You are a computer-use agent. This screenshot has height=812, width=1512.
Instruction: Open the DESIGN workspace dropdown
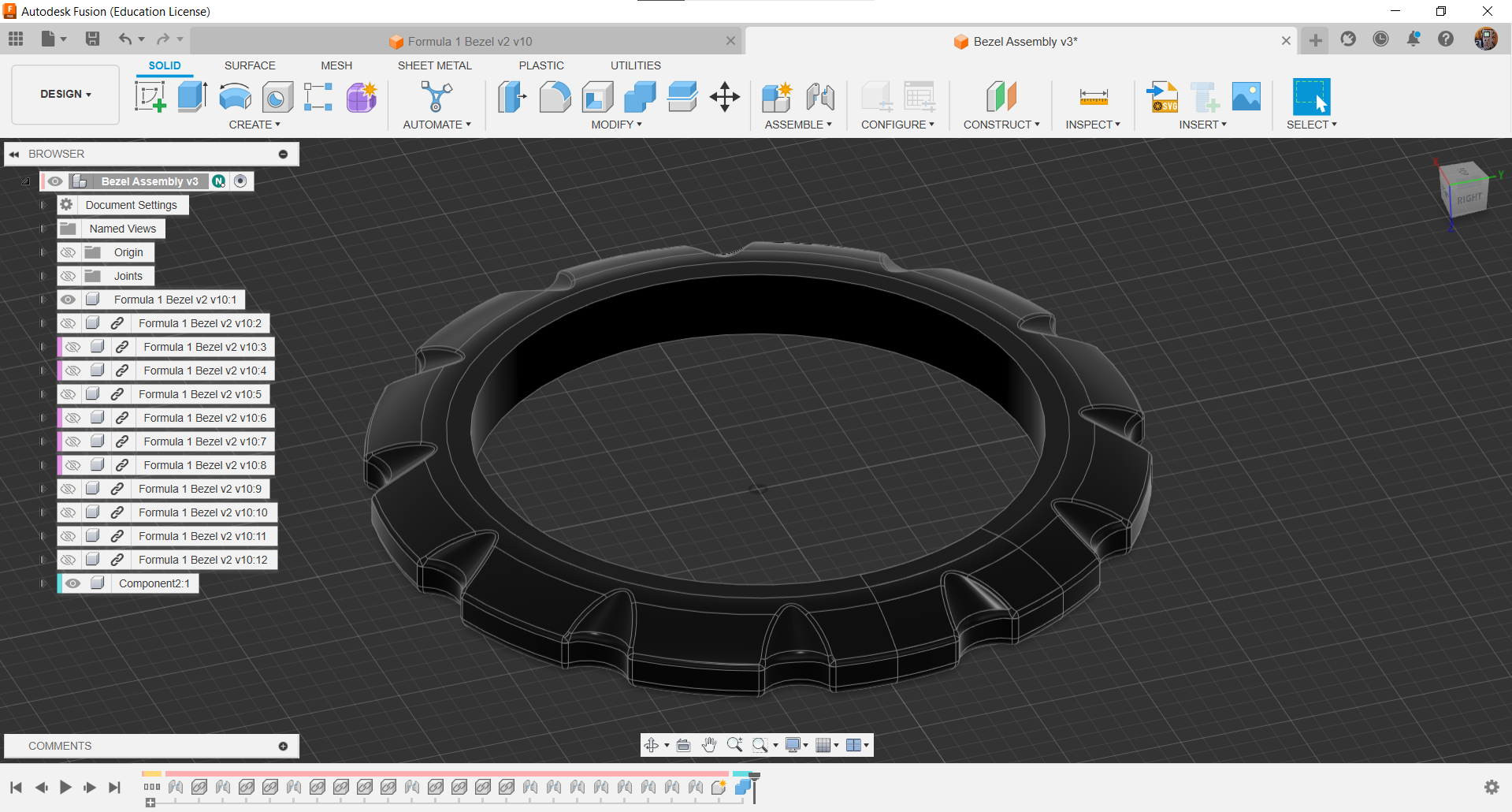point(65,94)
